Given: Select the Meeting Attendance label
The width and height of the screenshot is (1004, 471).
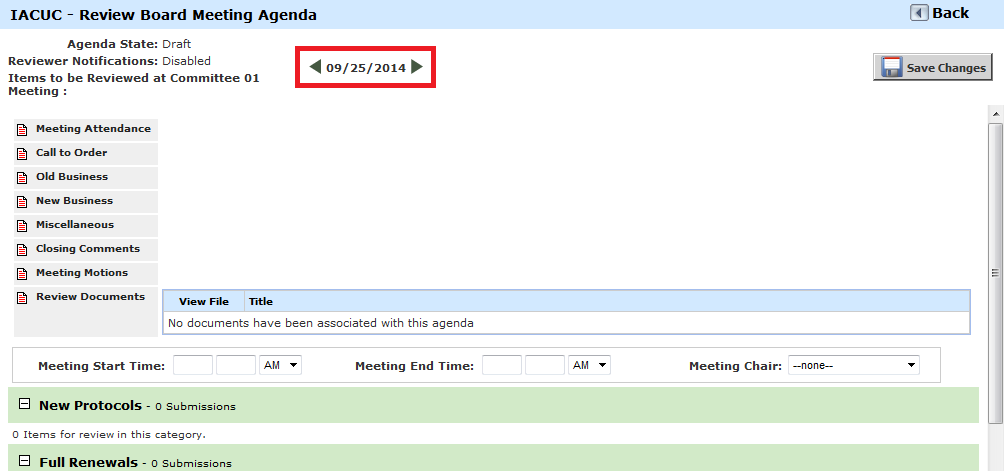Looking at the screenshot, I should click(x=93, y=129).
